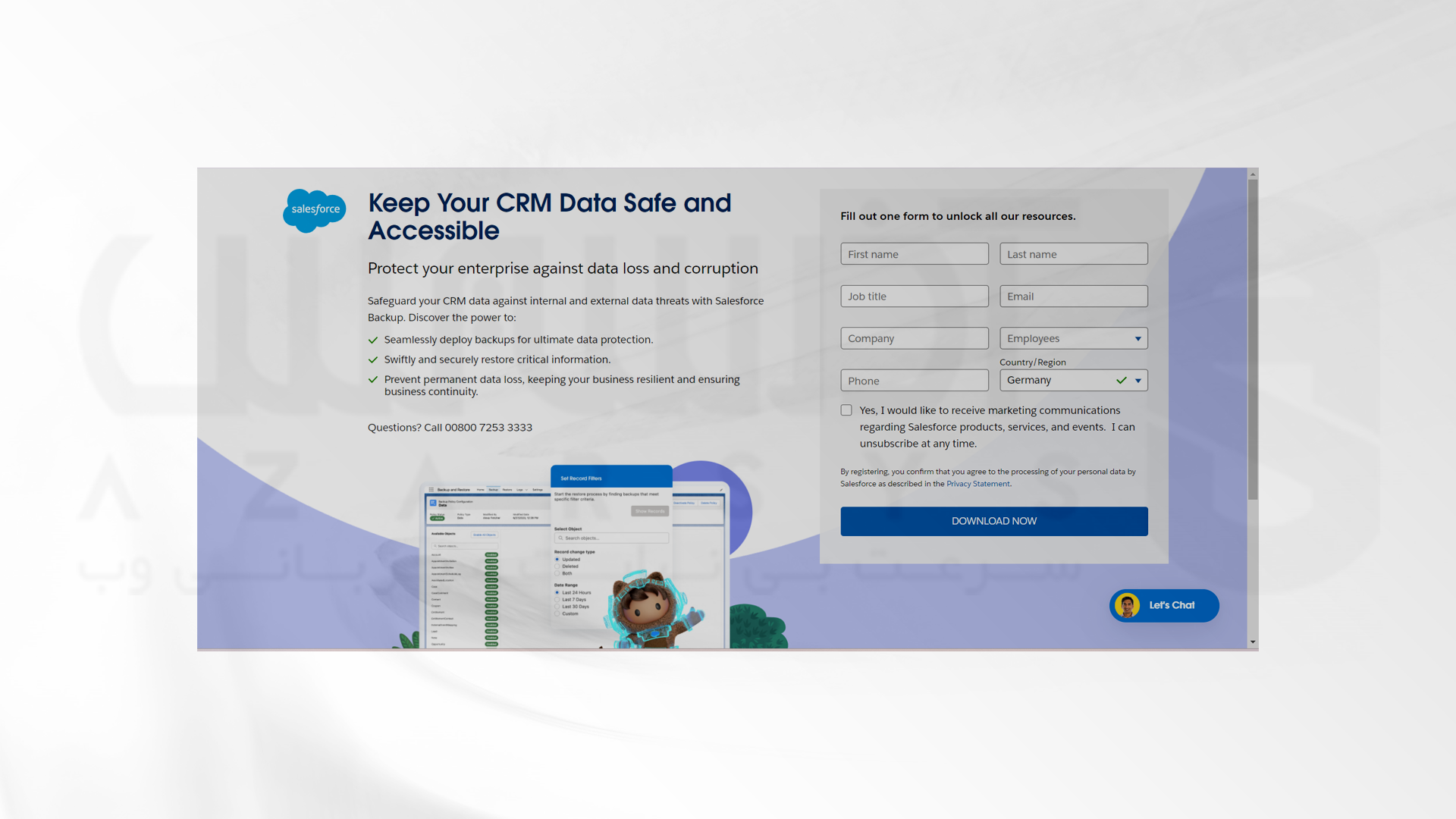Open the Country/Region dropdown showing Germany
This screenshot has width=1456, height=819.
(x=1073, y=381)
